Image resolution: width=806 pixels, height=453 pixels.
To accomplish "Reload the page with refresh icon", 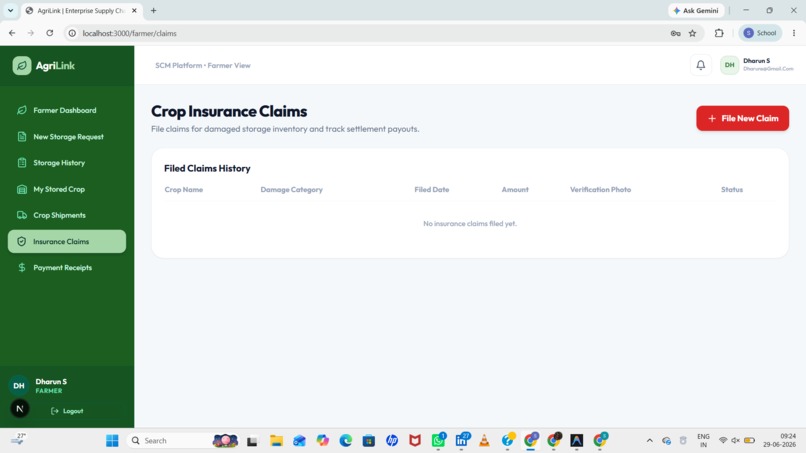I will point(50,33).
